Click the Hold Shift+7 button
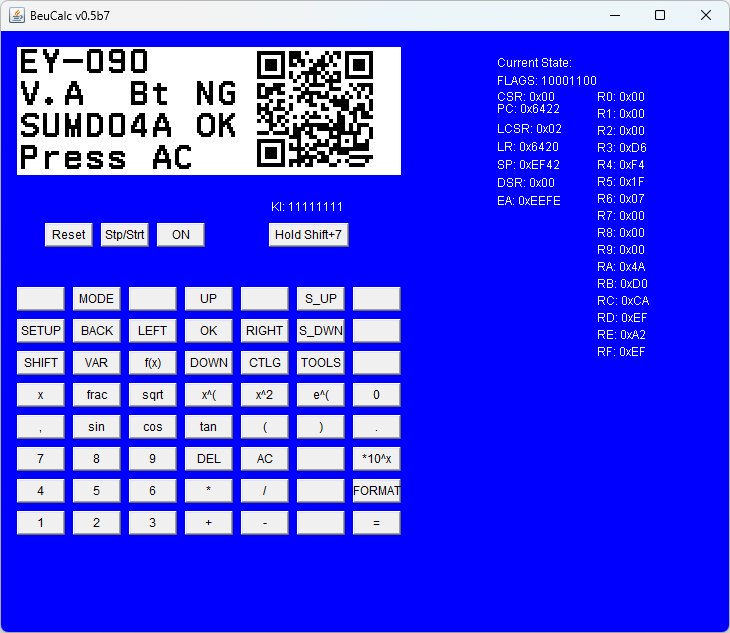Viewport: 730px width, 633px height. 308,235
